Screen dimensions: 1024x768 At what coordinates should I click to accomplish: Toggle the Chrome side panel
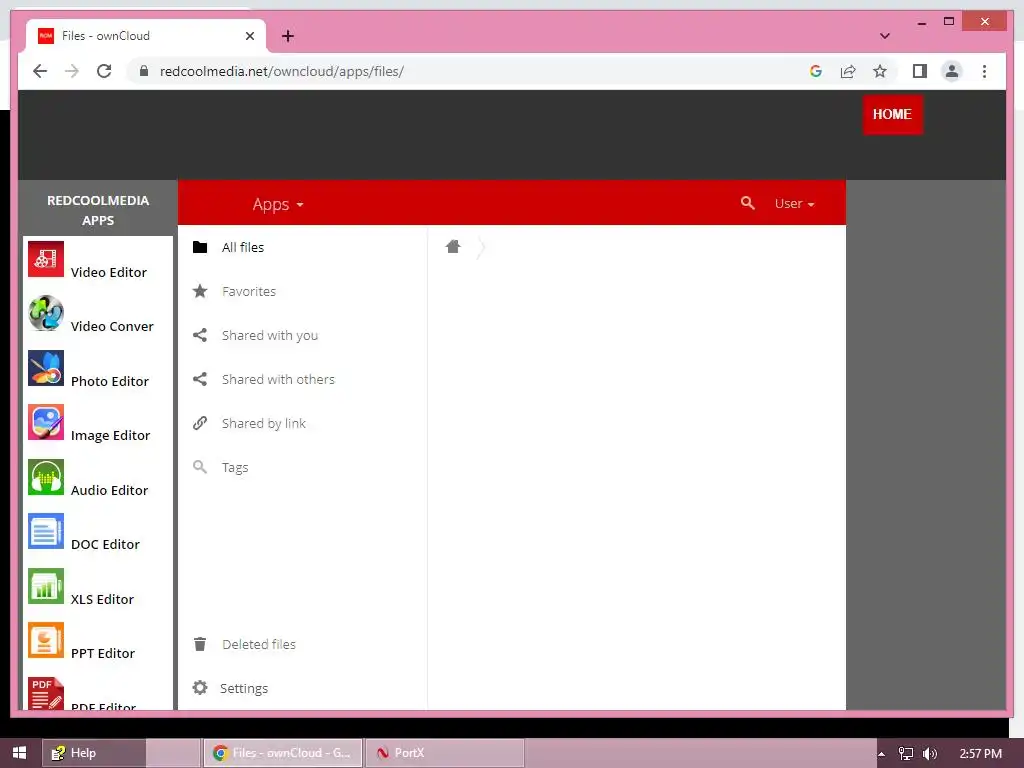click(x=920, y=71)
